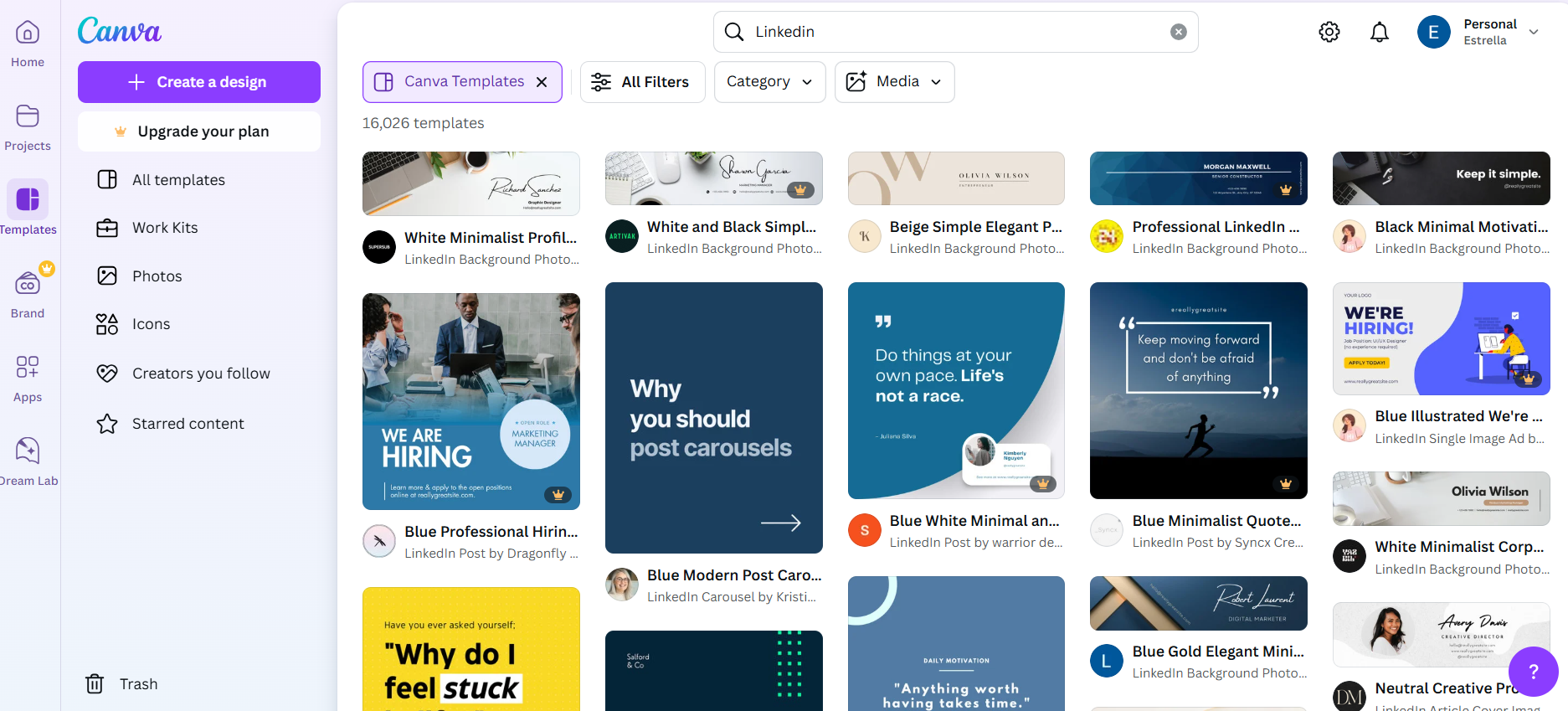1568x711 pixels.
Task: Open Apps in the sidebar
Action: click(28, 379)
